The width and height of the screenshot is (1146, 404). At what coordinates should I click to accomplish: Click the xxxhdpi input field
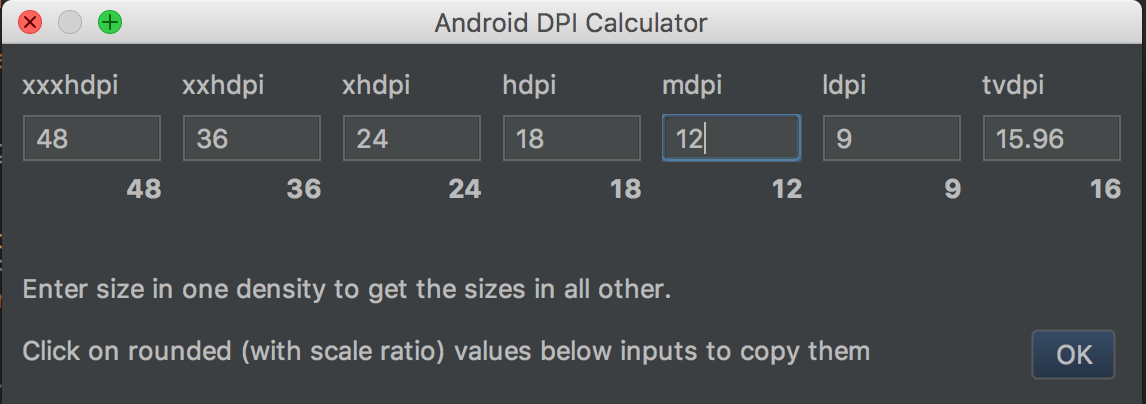(x=92, y=138)
